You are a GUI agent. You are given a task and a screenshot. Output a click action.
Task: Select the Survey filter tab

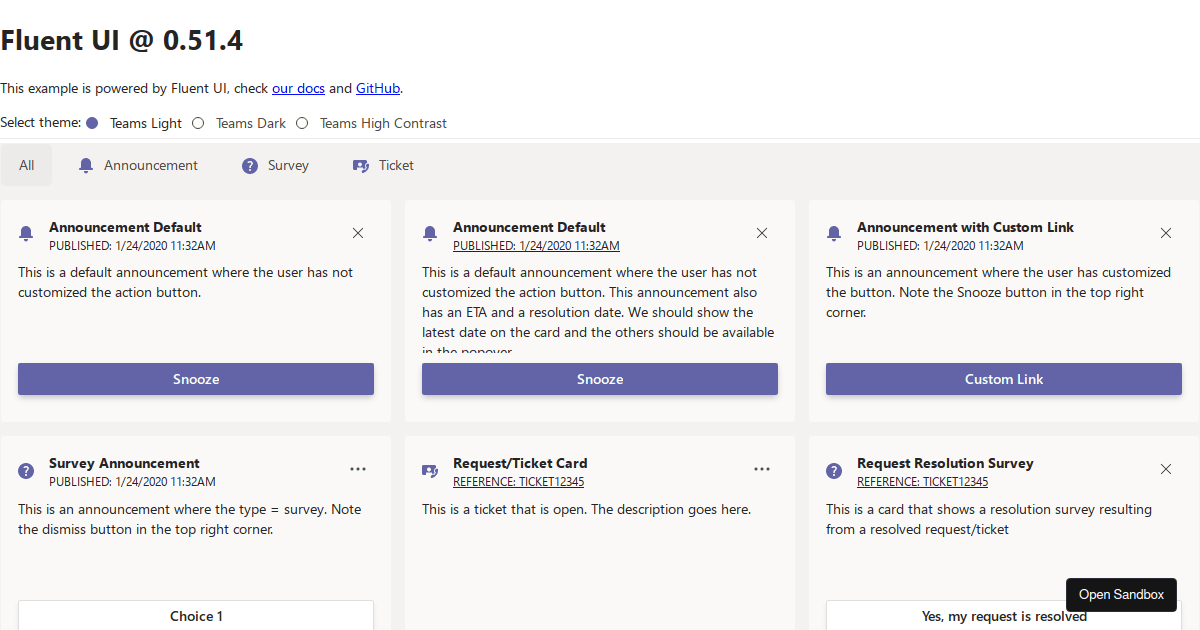[x=275, y=165]
